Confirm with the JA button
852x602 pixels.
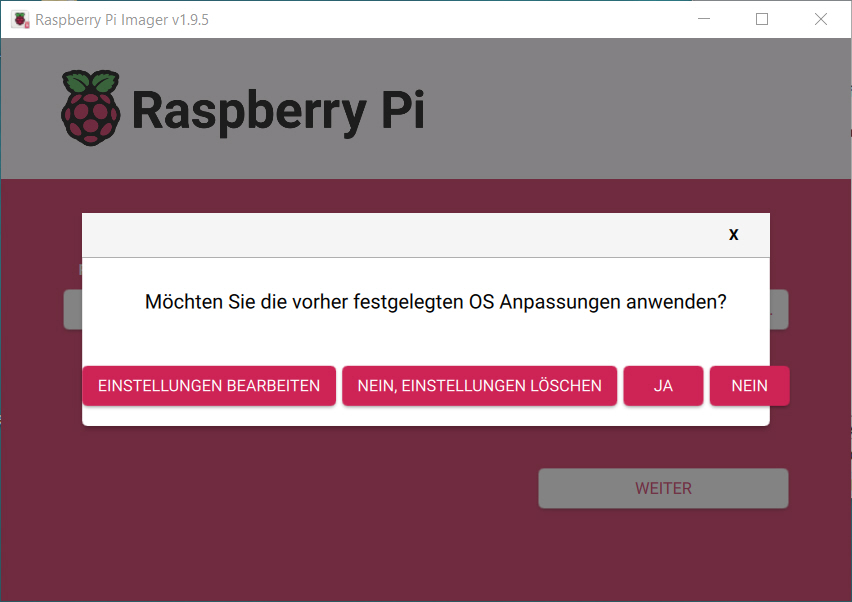click(x=663, y=386)
